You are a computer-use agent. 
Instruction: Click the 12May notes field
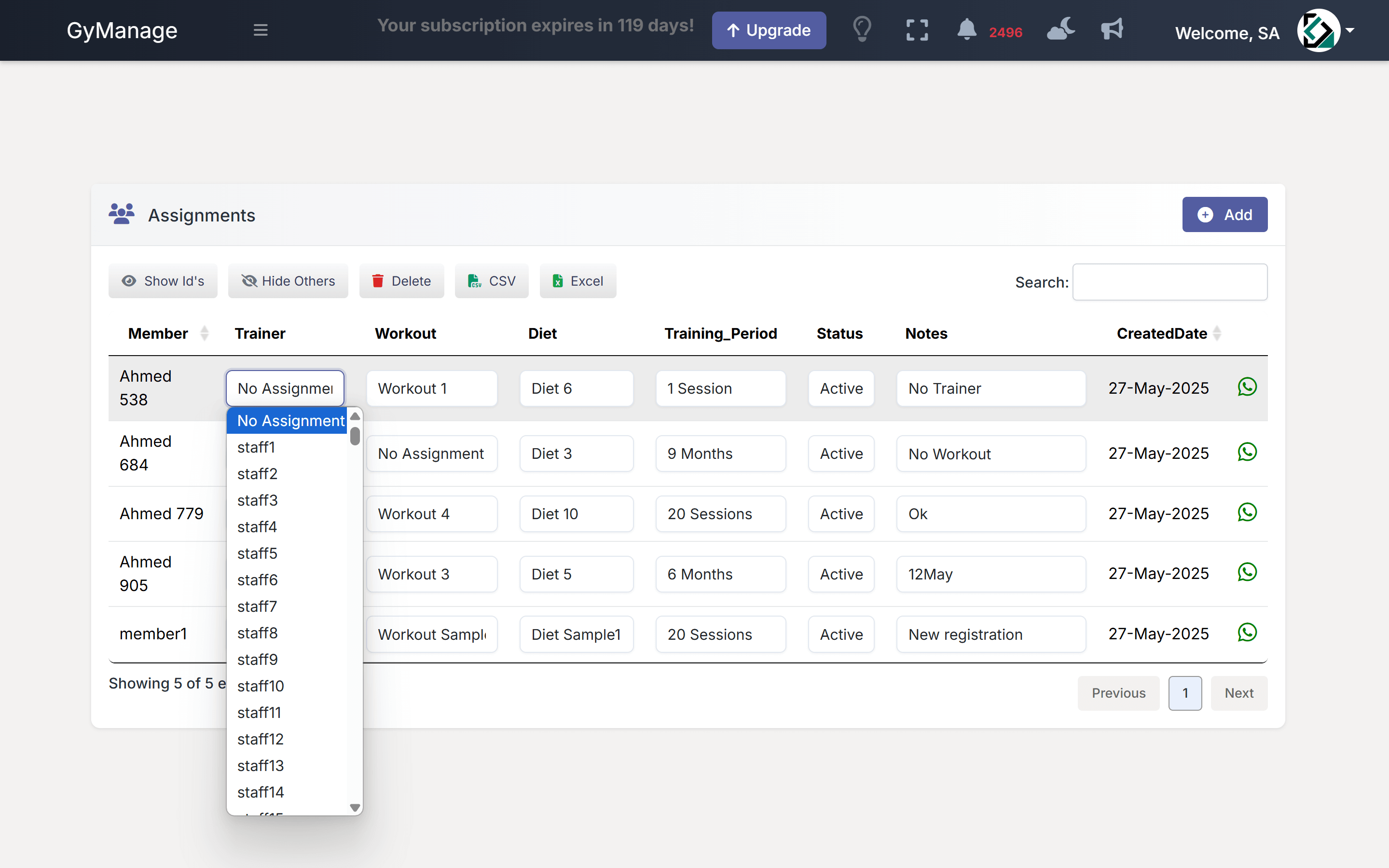(990, 574)
